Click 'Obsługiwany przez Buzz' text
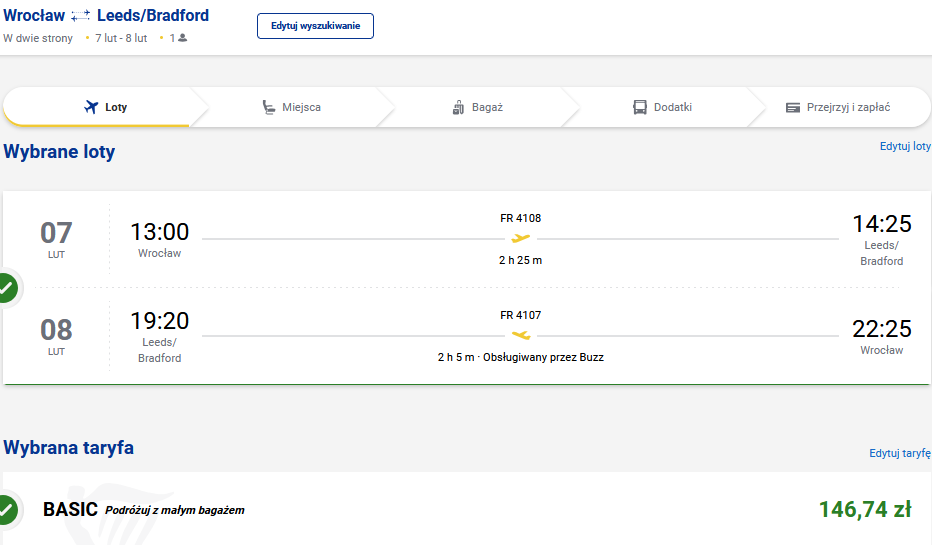 point(543,357)
